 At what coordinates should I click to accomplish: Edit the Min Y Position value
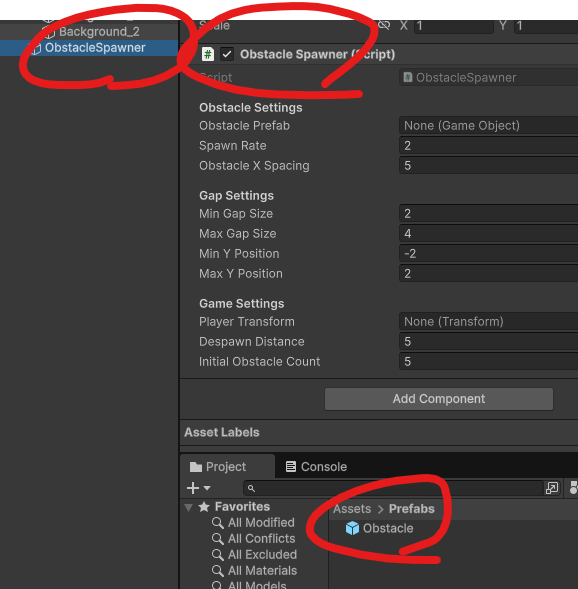(488, 254)
